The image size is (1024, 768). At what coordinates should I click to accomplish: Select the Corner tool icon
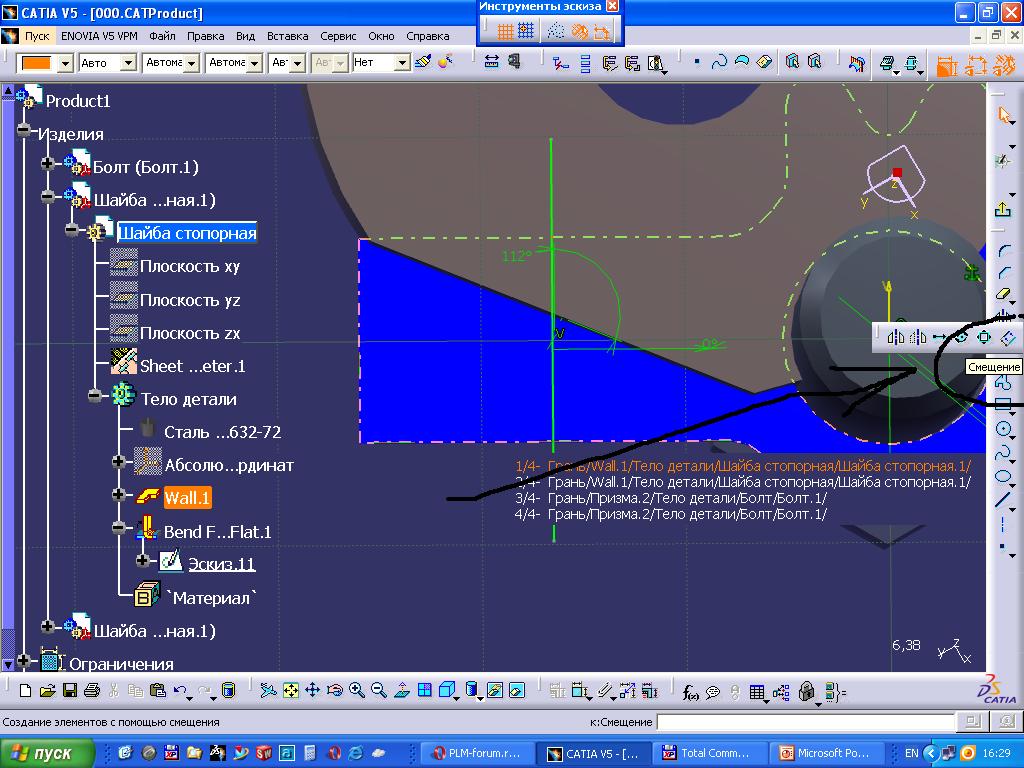click(1004, 251)
